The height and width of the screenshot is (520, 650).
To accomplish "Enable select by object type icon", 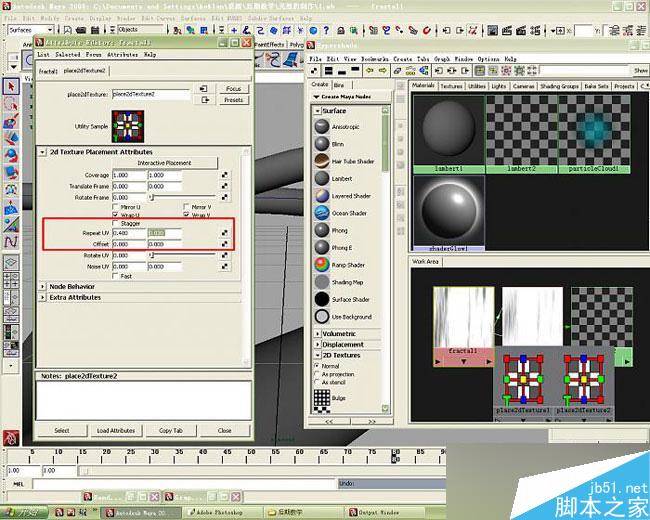I will click(x=191, y=30).
